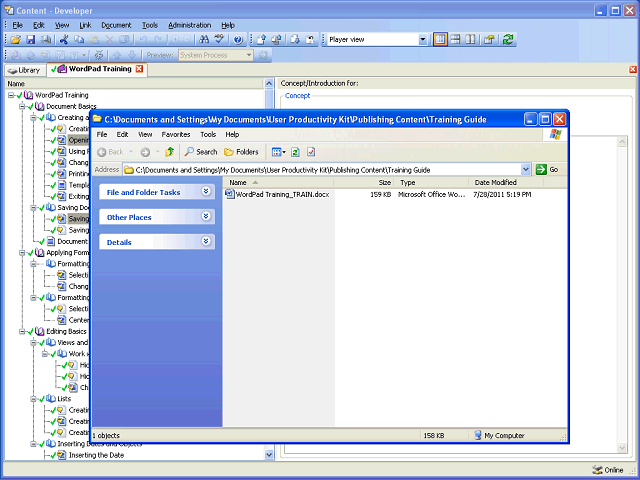Click the My Computer status bar zone
640x480 pixels.
point(500,436)
